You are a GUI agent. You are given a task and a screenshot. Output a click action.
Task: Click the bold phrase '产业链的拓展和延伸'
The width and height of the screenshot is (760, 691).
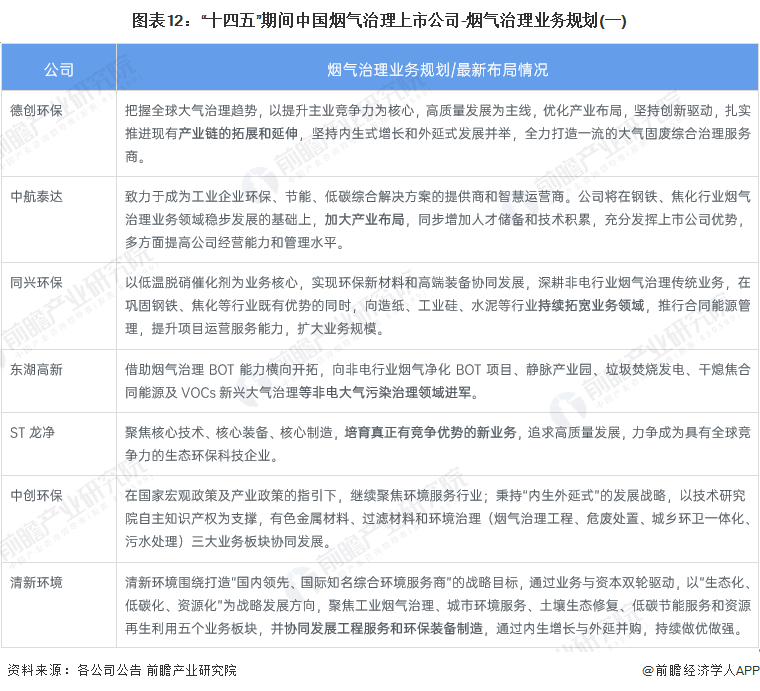click(238, 133)
